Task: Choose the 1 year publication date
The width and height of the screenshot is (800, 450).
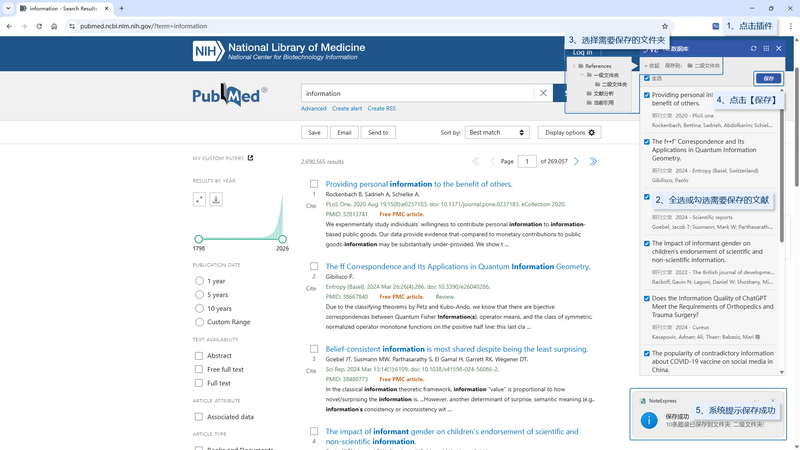Action: pos(199,281)
